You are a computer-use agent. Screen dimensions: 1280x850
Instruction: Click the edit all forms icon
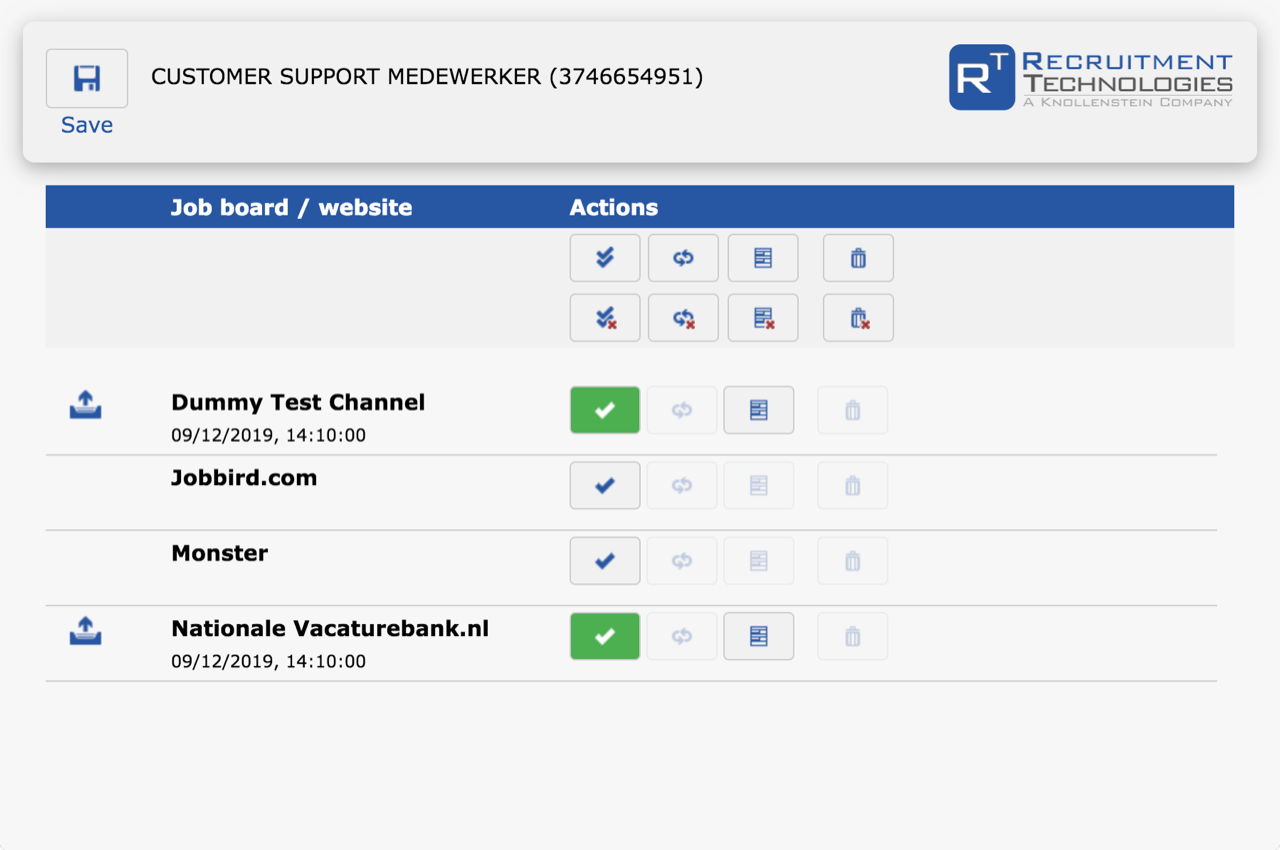point(763,258)
